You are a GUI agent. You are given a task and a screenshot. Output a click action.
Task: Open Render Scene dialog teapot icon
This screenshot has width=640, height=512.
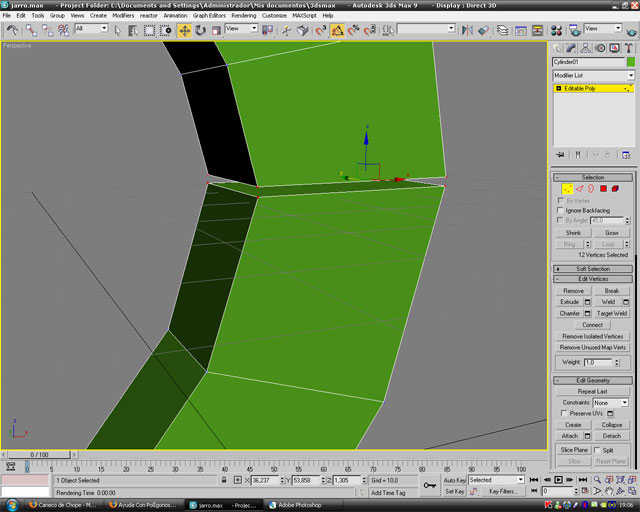tap(575, 31)
